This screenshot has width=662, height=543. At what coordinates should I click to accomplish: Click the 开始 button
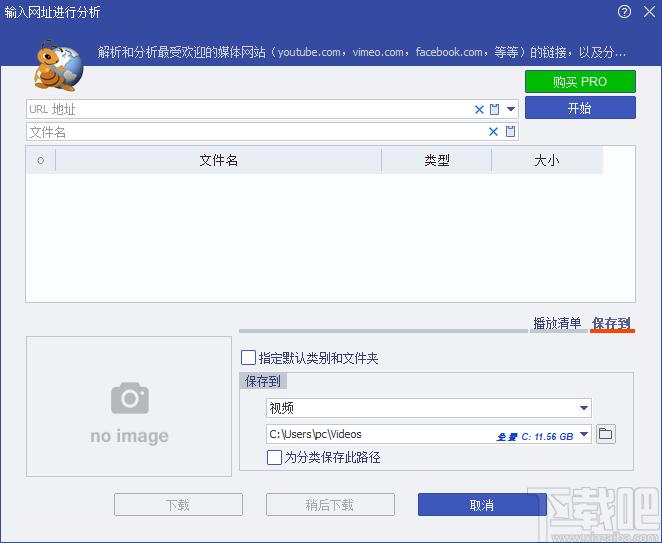pyautogui.click(x=580, y=108)
